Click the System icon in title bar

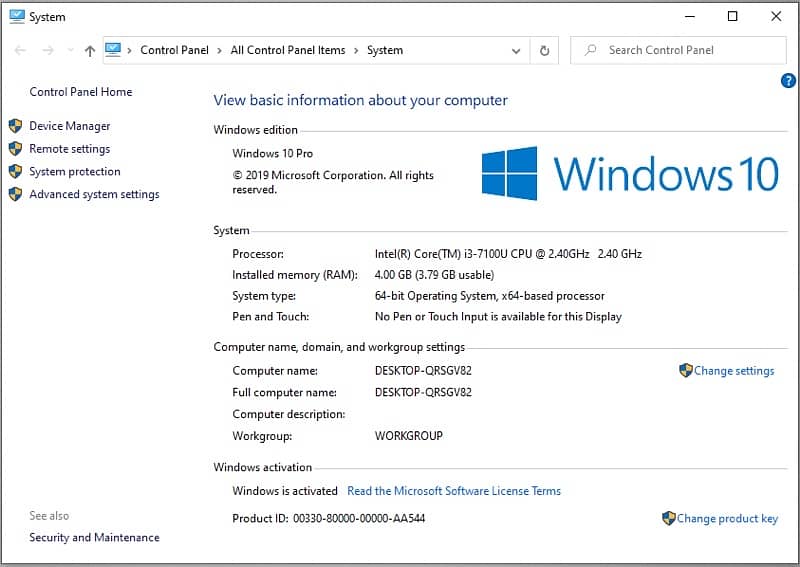point(16,17)
